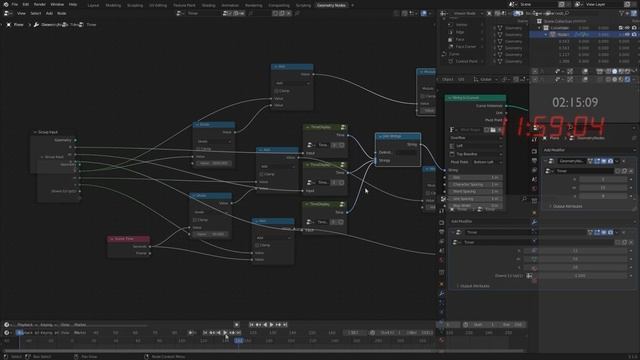Click upper jump to first frame button
The height and width of the screenshot is (360, 640).
[251, 324]
